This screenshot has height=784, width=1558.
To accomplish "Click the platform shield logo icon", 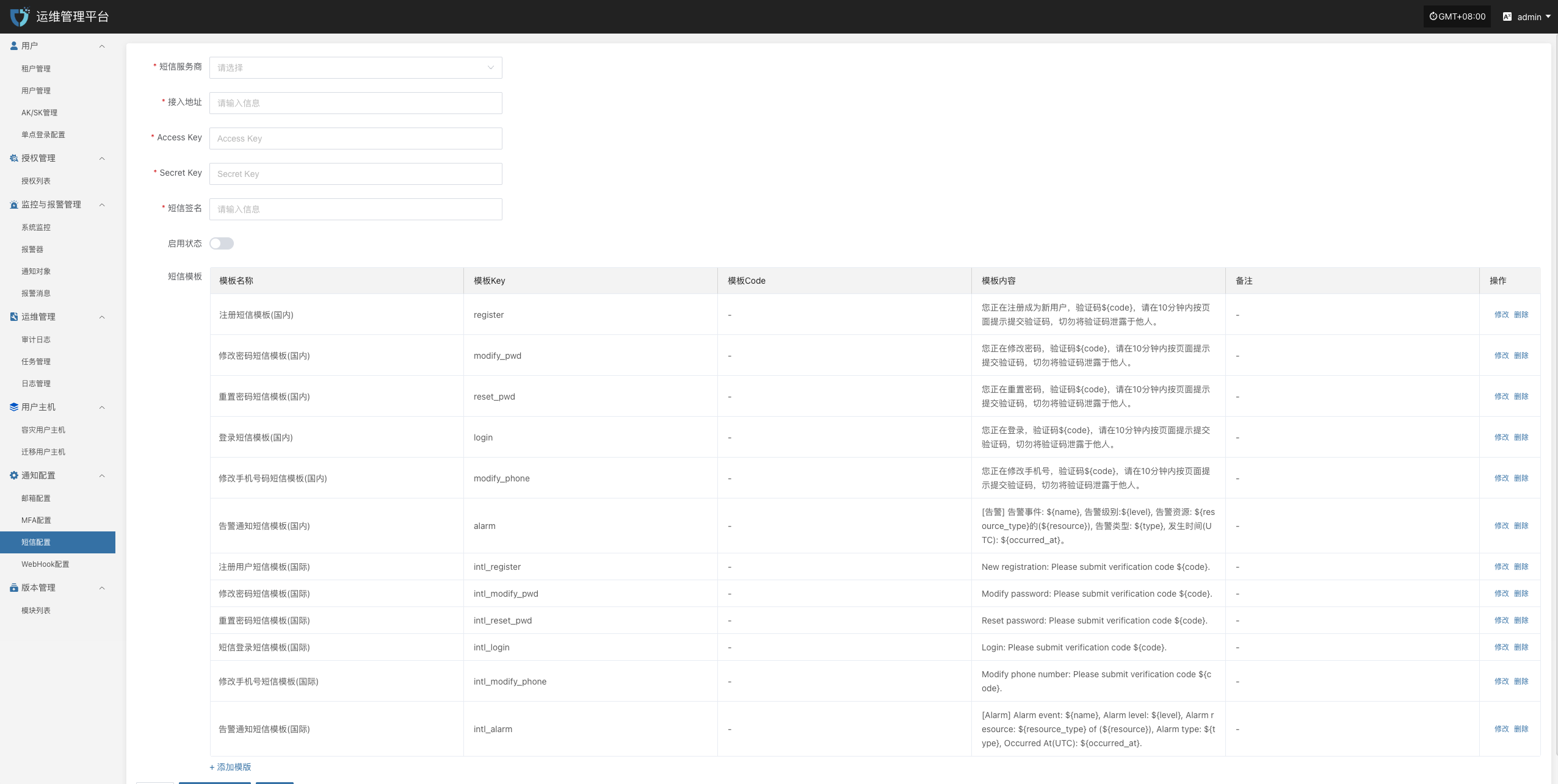I will [x=20, y=16].
